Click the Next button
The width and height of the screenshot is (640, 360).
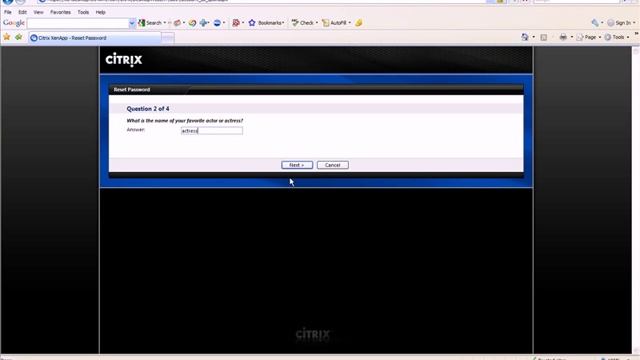297,165
